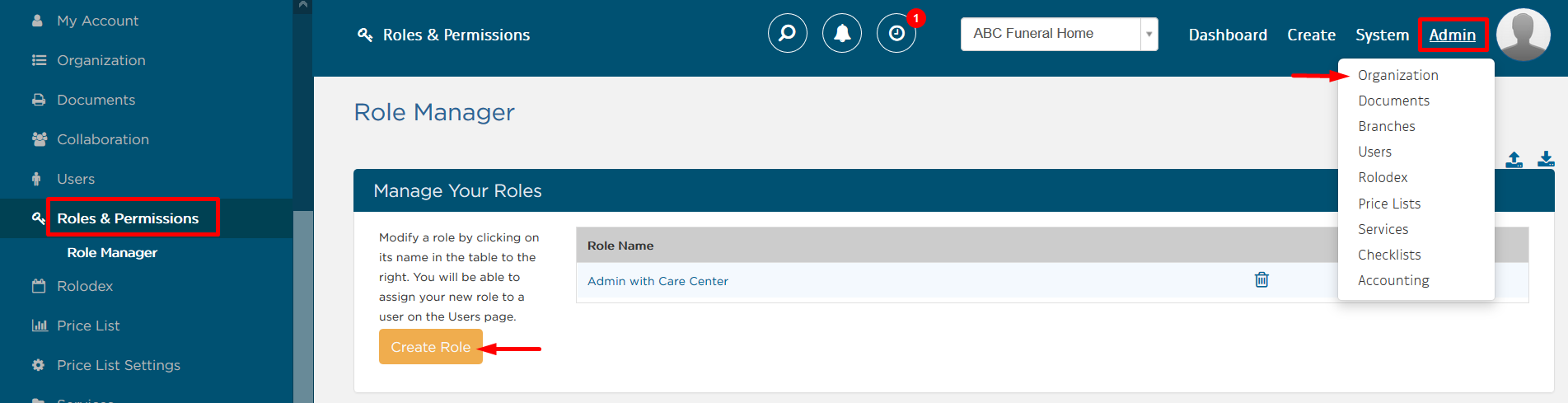The width and height of the screenshot is (1568, 403).
Task: Delete Admin with Care Center via trash icon
Action: (1261, 280)
